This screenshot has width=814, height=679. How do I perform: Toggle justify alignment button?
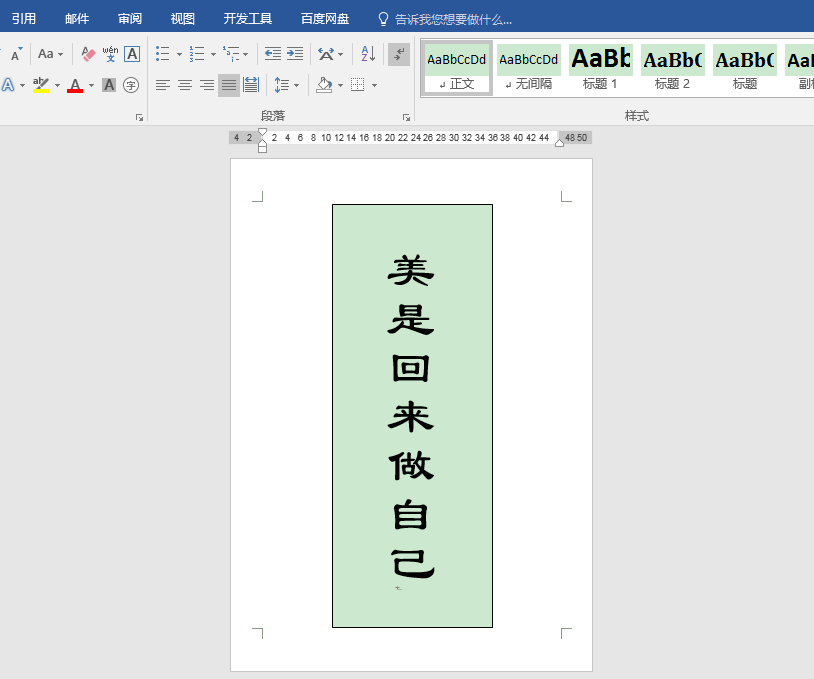coord(229,85)
